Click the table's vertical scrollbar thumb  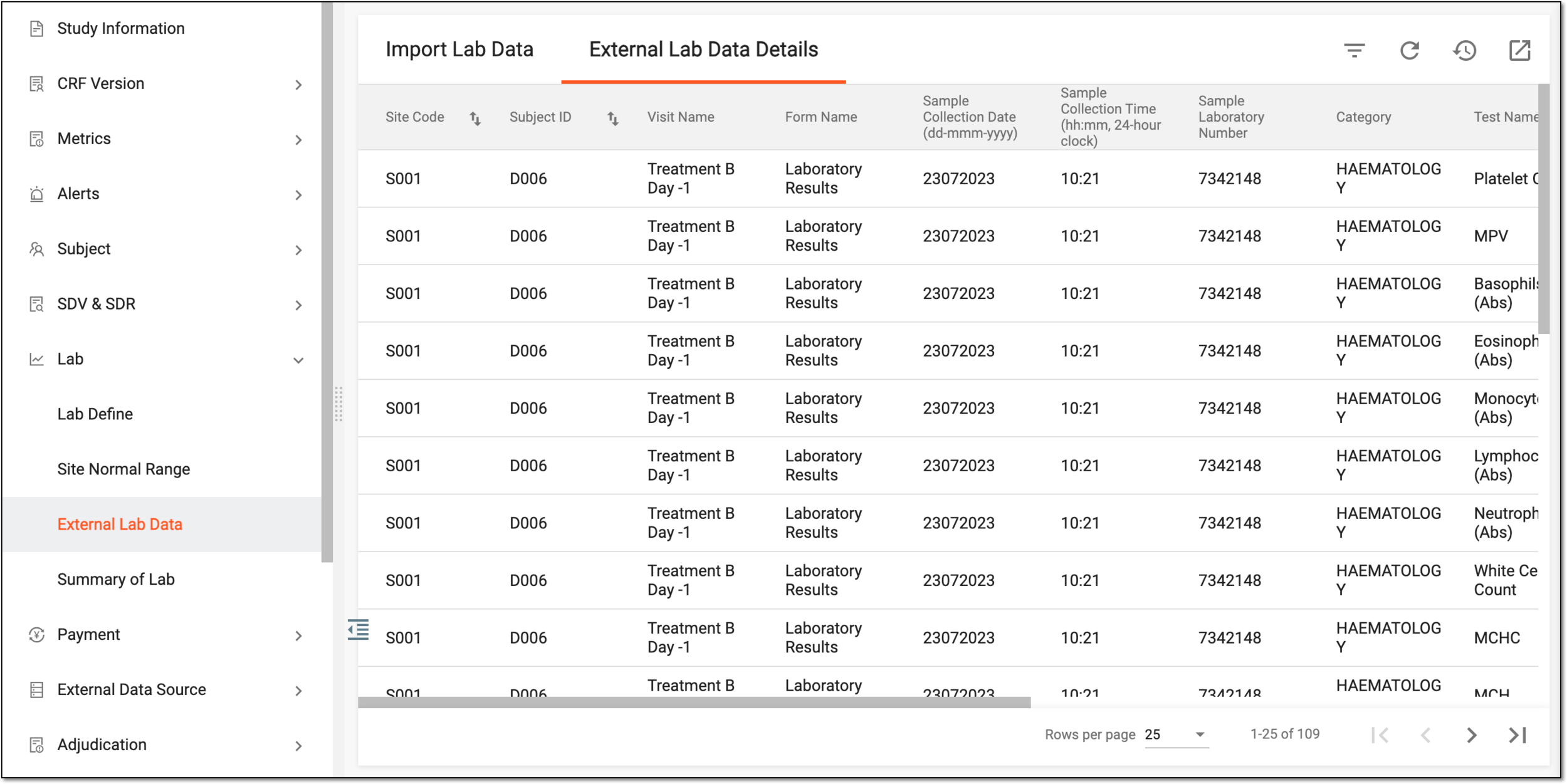1544,210
